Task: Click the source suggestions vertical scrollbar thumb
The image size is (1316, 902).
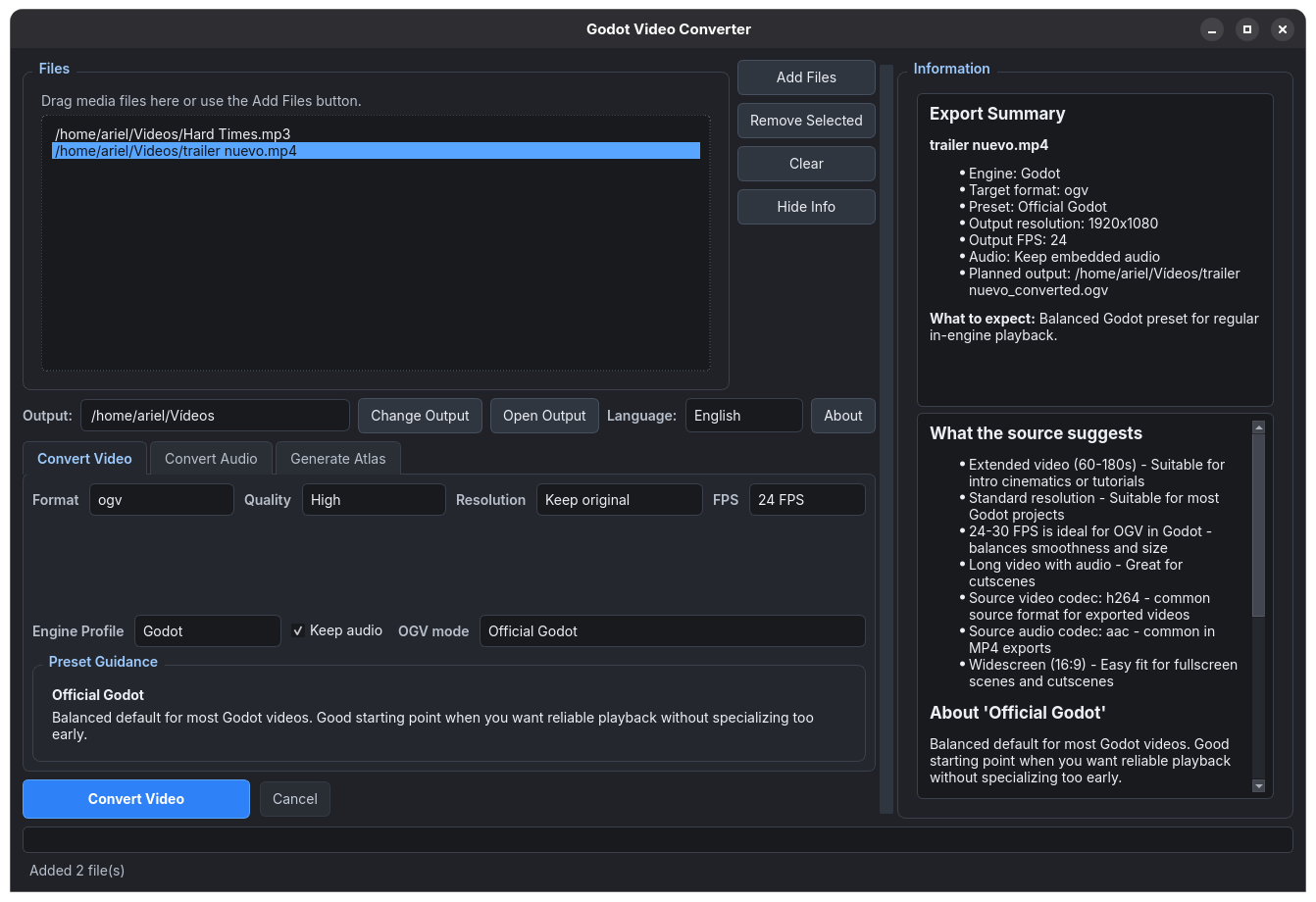Action: 1258,526
